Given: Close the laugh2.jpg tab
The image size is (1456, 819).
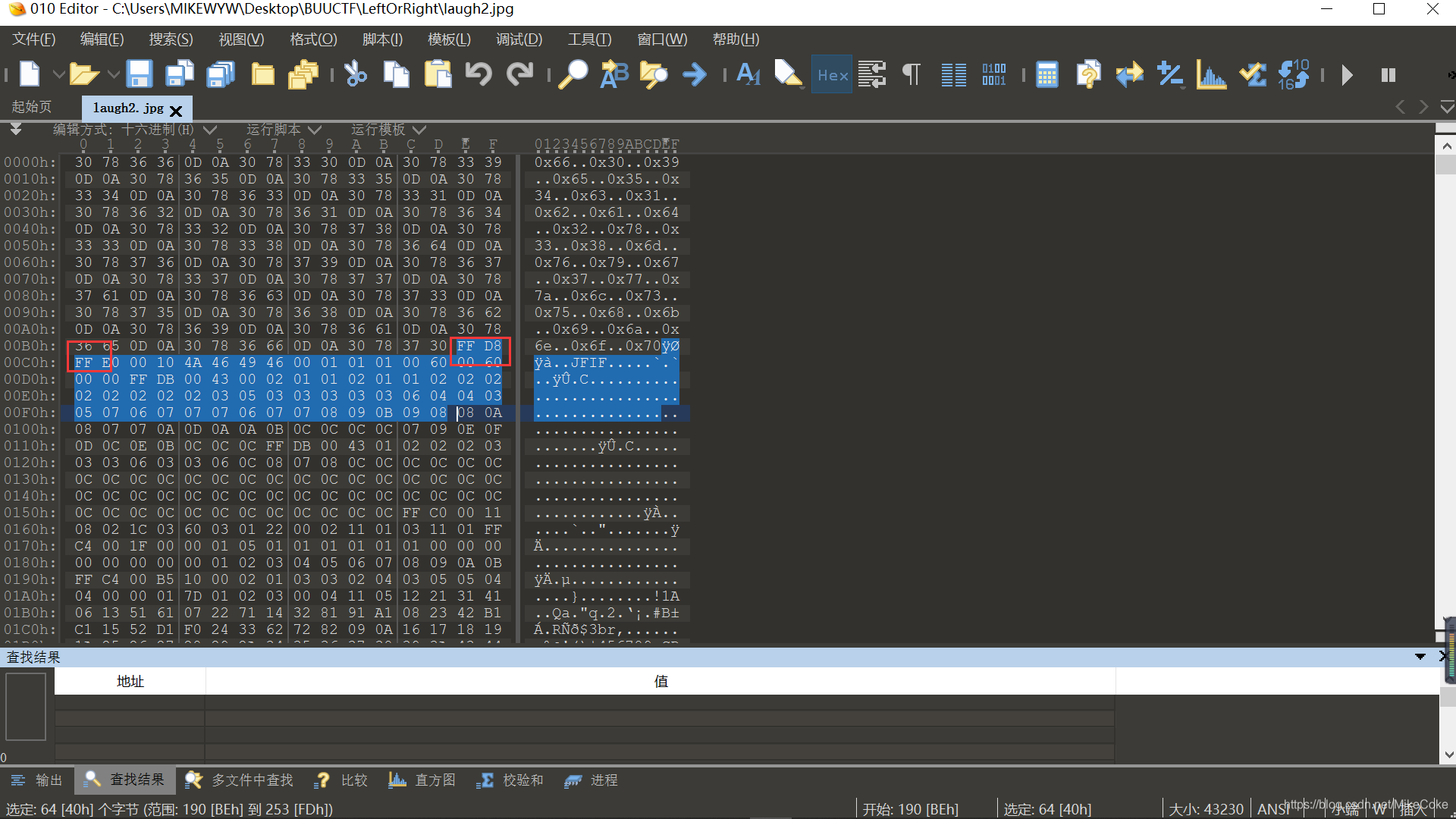Looking at the screenshot, I should (176, 111).
